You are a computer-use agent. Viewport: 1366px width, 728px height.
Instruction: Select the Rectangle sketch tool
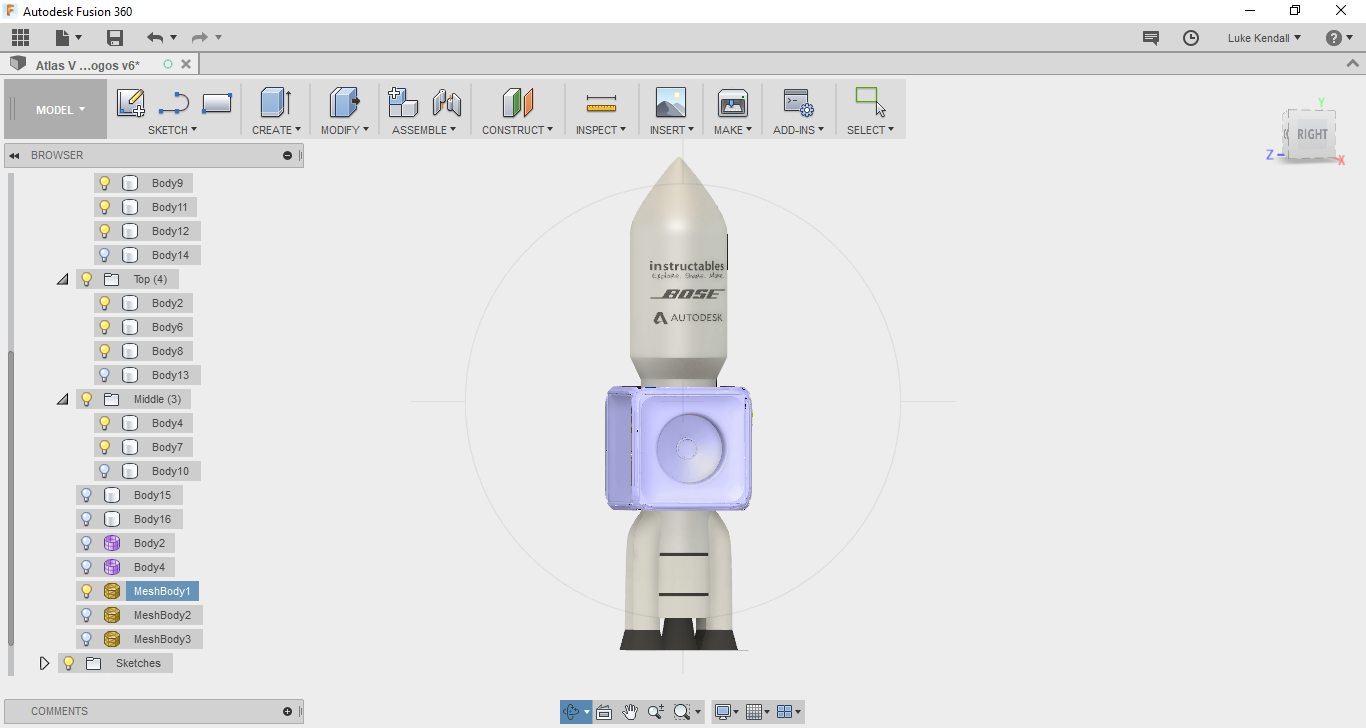coord(217,103)
